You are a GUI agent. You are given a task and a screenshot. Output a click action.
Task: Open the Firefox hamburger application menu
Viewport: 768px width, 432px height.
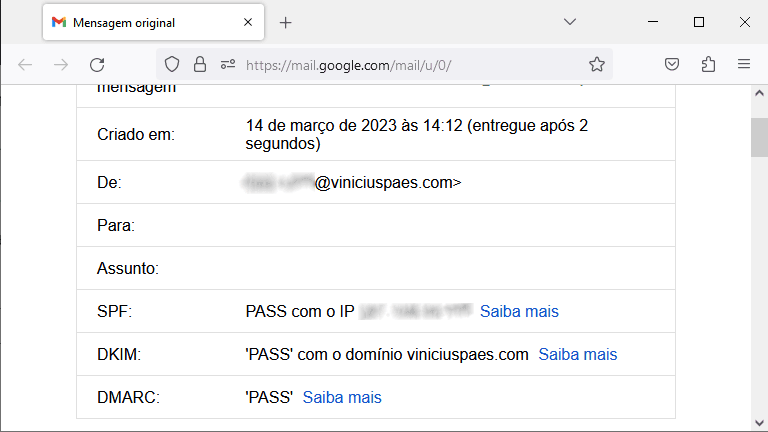pos(743,65)
